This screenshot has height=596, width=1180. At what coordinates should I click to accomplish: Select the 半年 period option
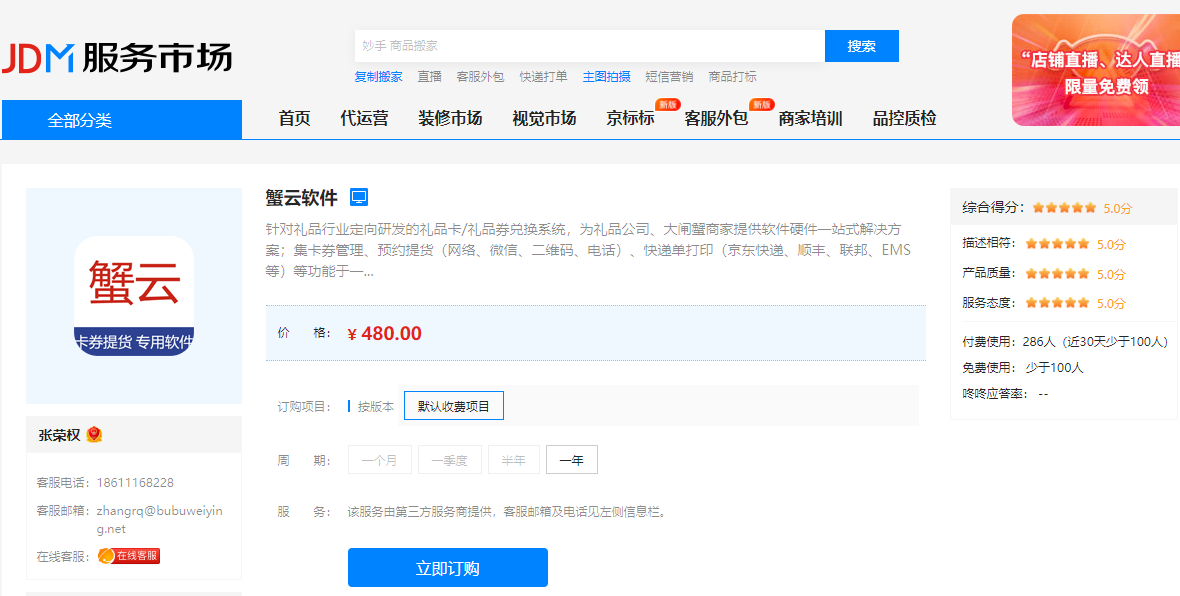pyautogui.click(x=514, y=460)
